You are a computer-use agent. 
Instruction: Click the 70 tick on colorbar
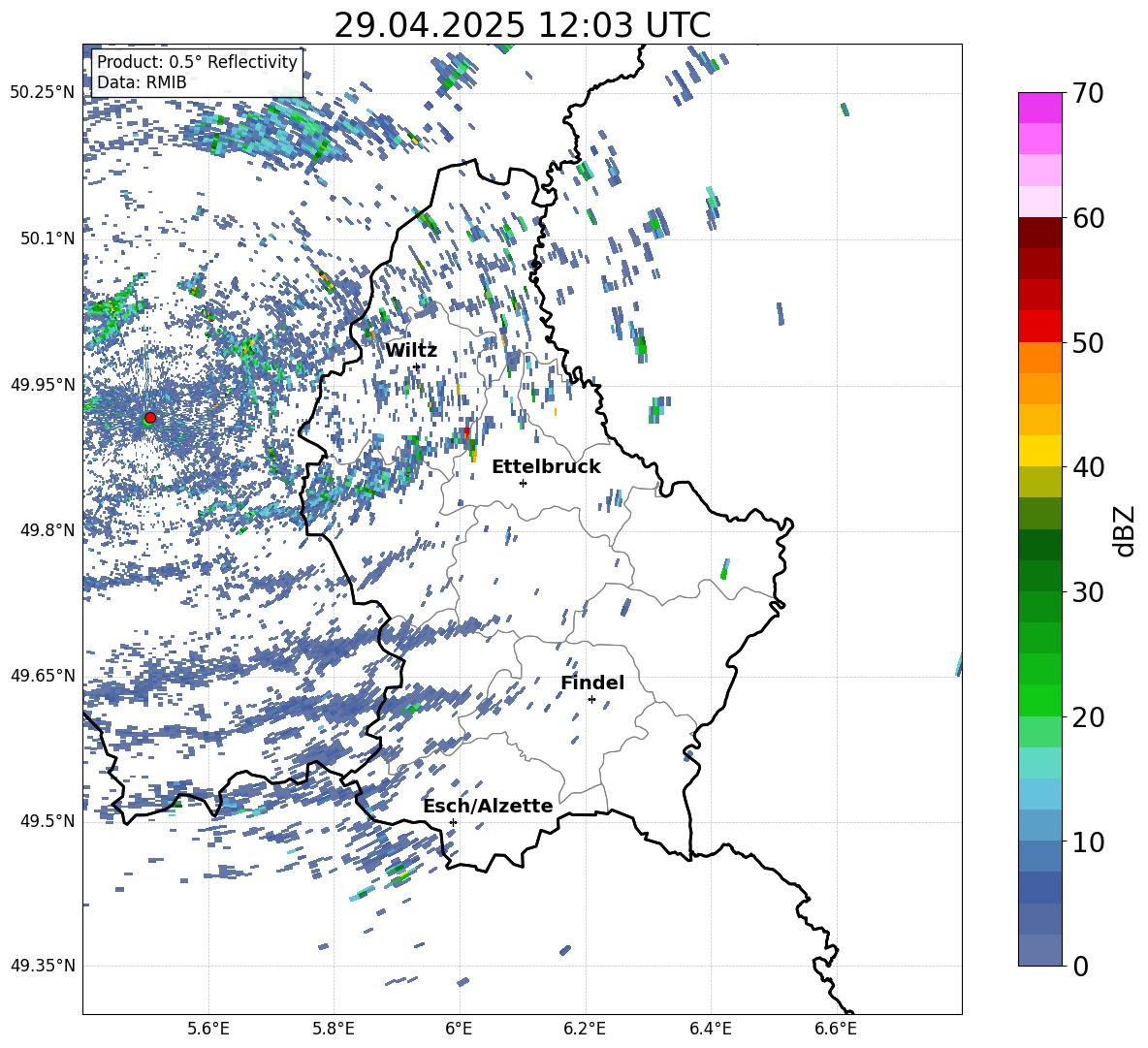(1088, 93)
